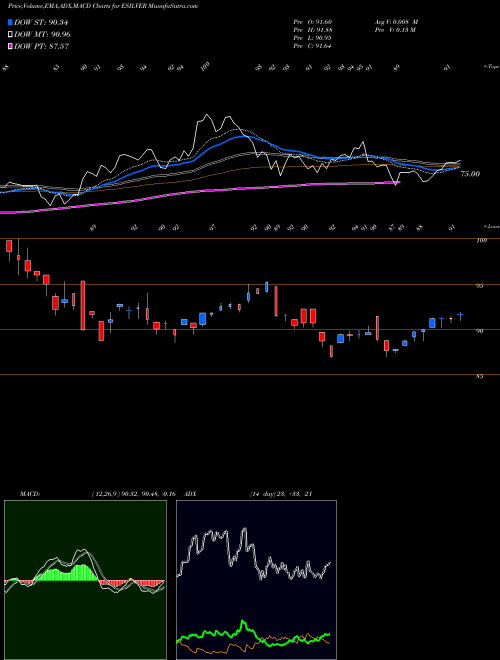Screen dimensions: 500x660
Task: Click the 'Pre C: 91.64' close value
Action: 312,46
